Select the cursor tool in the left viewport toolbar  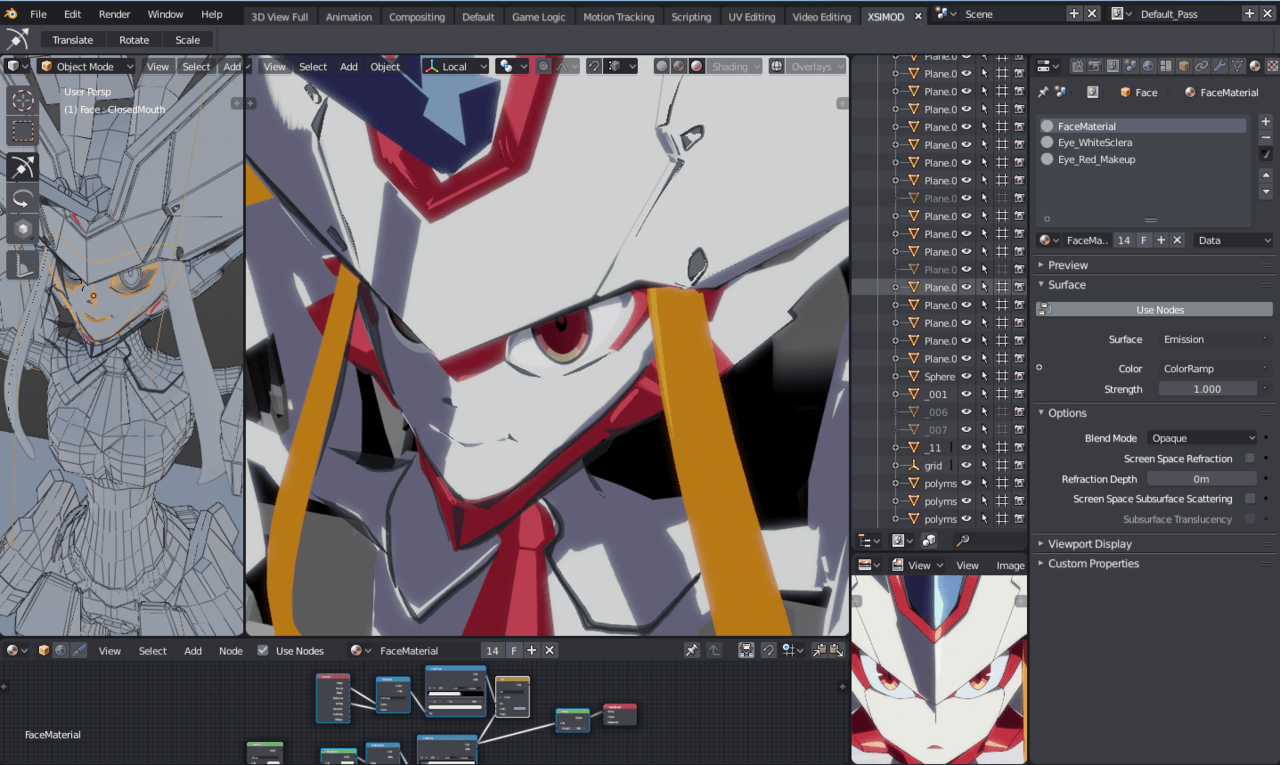[22, 100]
